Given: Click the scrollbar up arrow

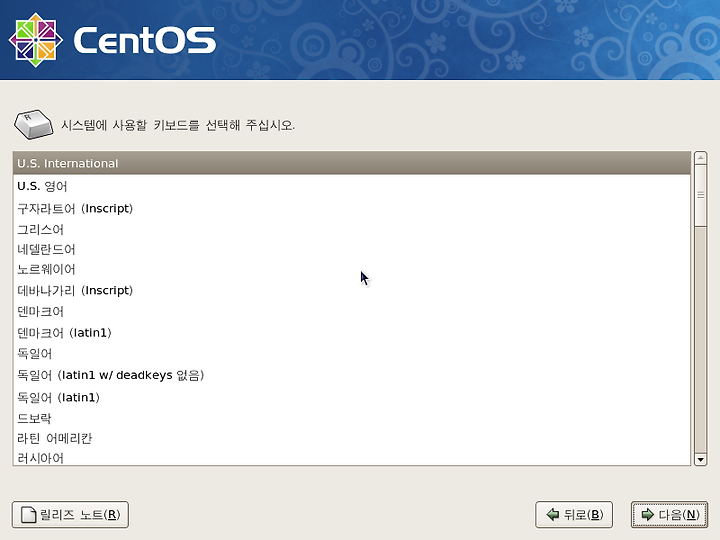Looking at the screenshot, I should tap(700, 158).
